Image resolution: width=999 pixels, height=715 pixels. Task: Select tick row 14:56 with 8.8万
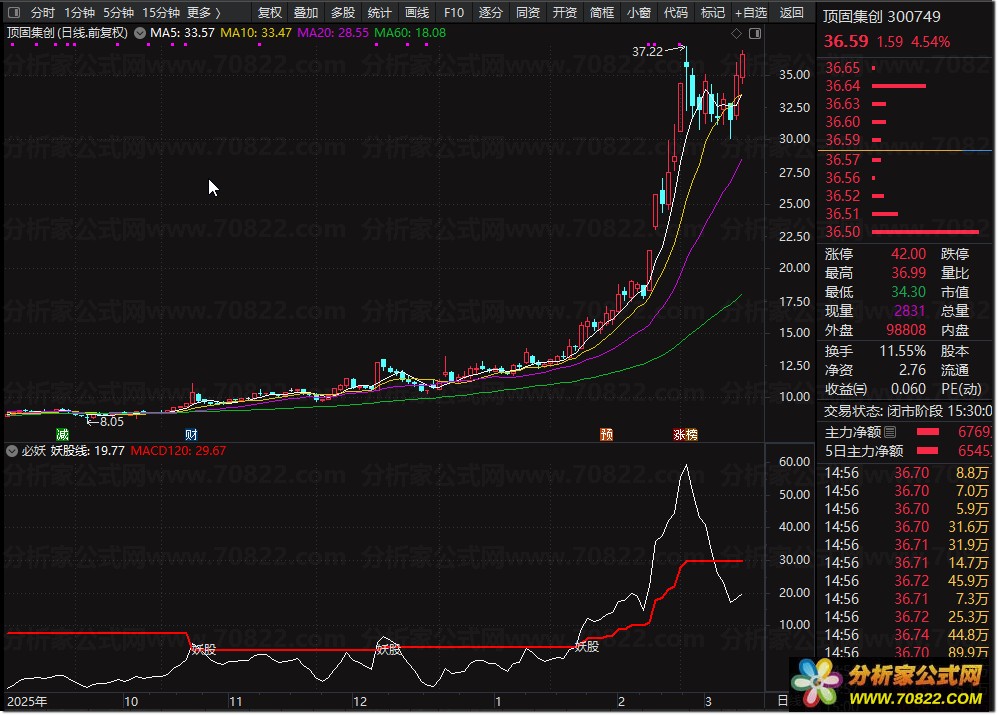[x=907, y=473]
